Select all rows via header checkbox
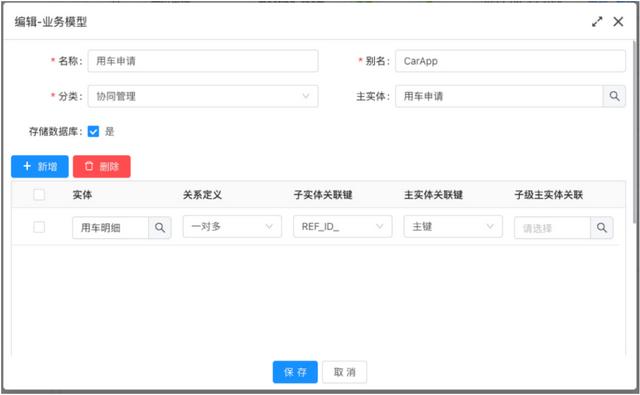This screenshot has height=395, width=640. click(x=39, y=195)
